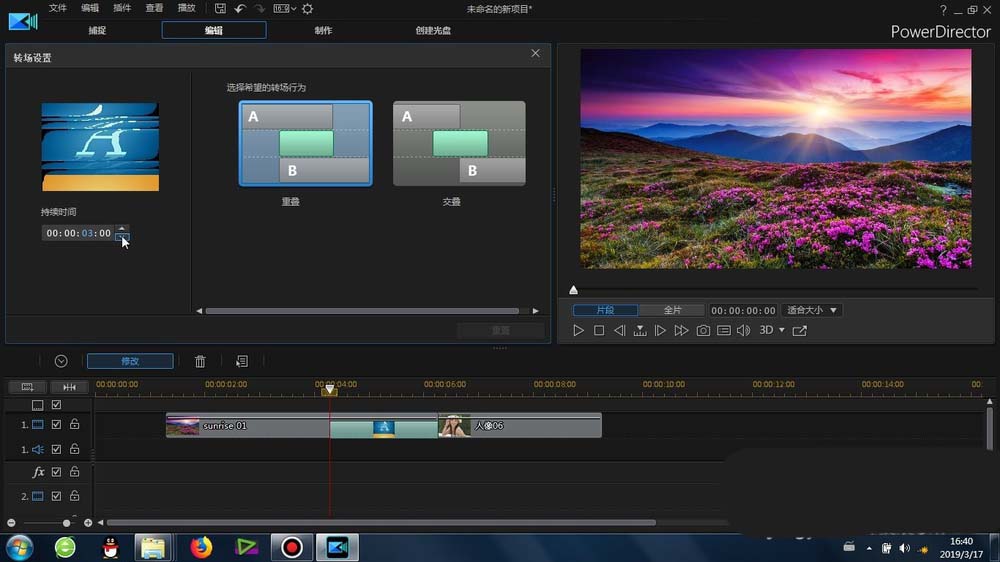Switch to the 捕捉 module tab
1000x562 pixels.
pyautogui.click(x=97, y=30)
